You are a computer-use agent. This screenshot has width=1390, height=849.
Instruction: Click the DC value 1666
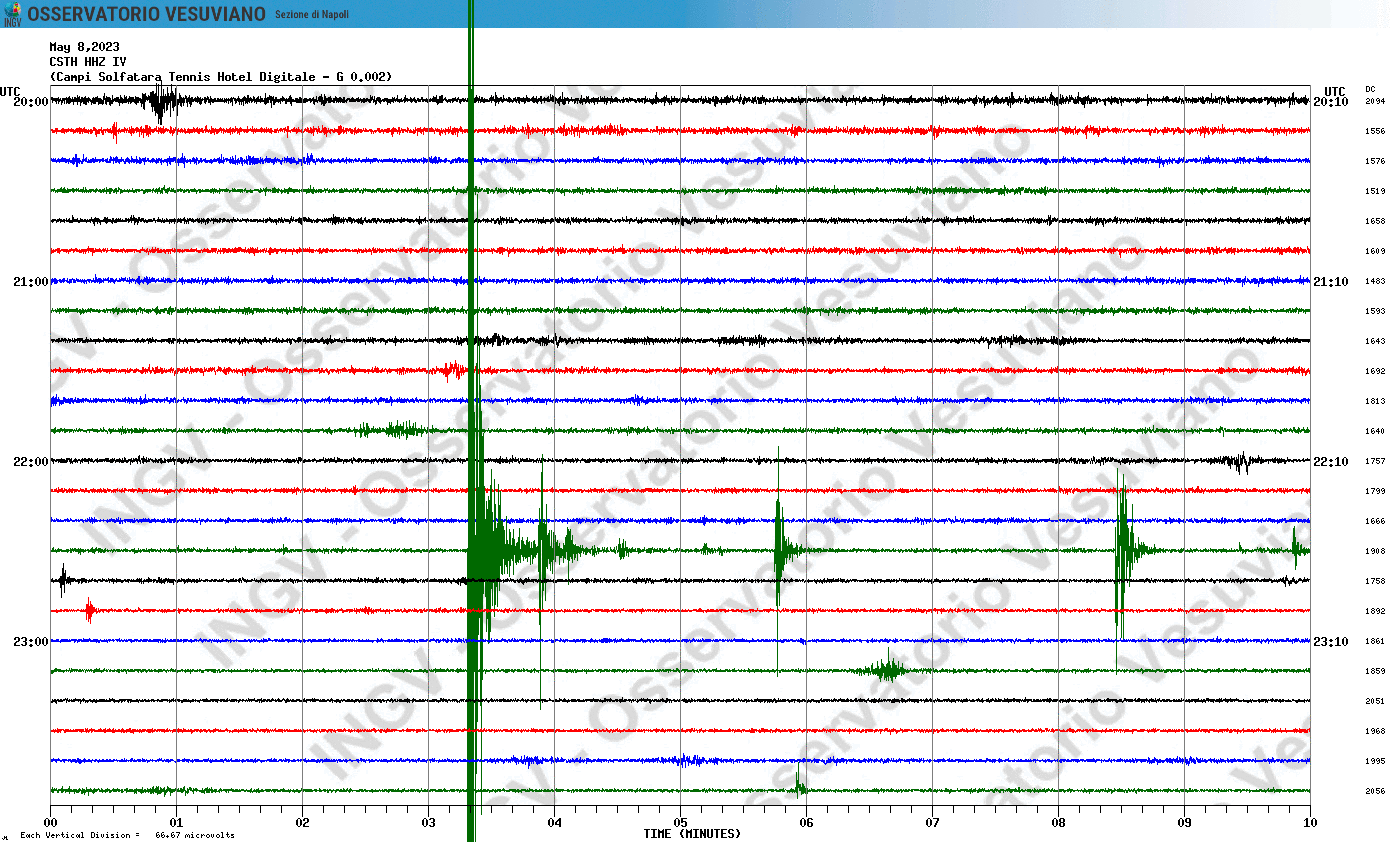(1375, 521)
